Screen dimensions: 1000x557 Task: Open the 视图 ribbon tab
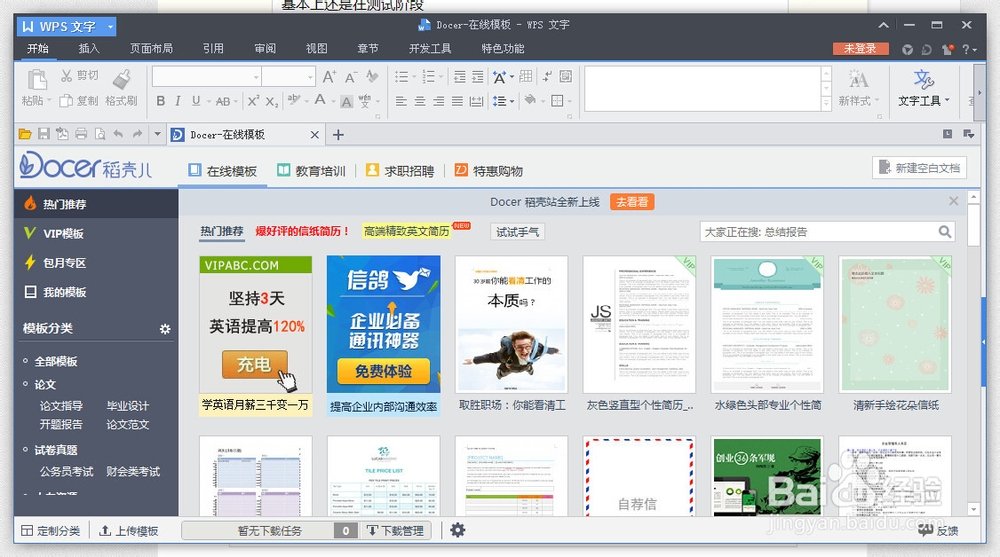point(316,48)
